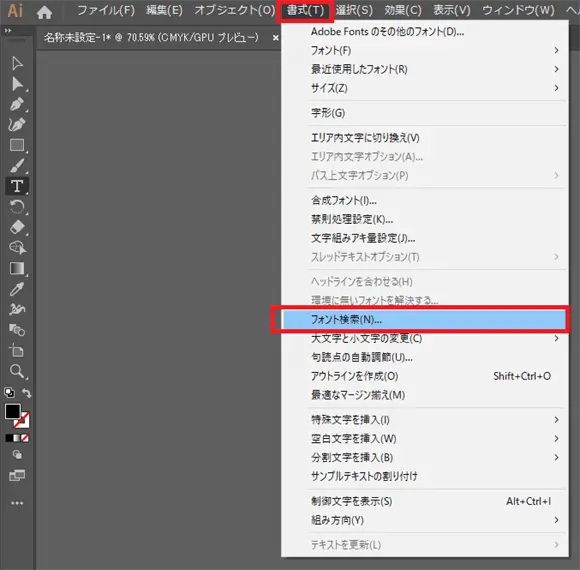Choose サンプルテキストの割り付け item
The image size is (580, 570).
425,476
